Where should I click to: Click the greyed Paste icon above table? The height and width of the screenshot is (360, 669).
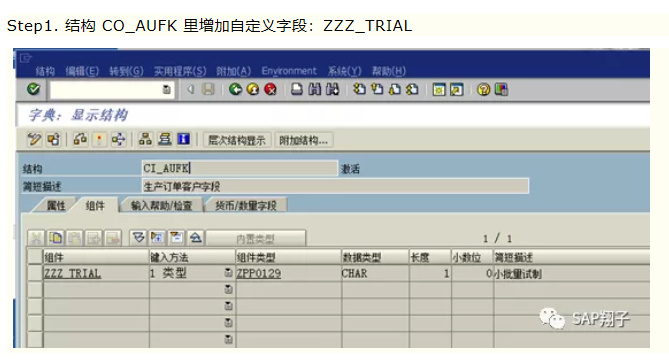point(75,238)
